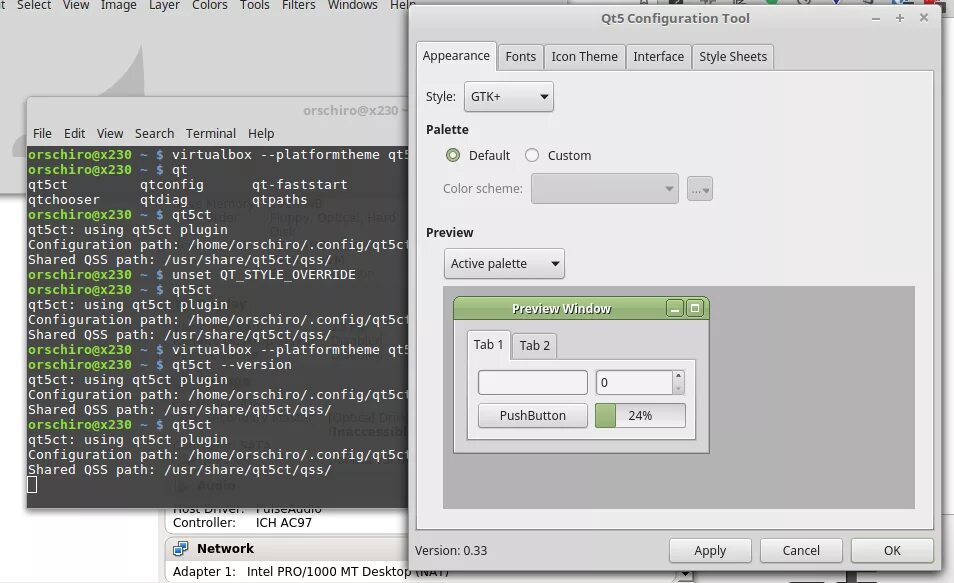
Task: Click the preview text input field
Action: [532, 383]
